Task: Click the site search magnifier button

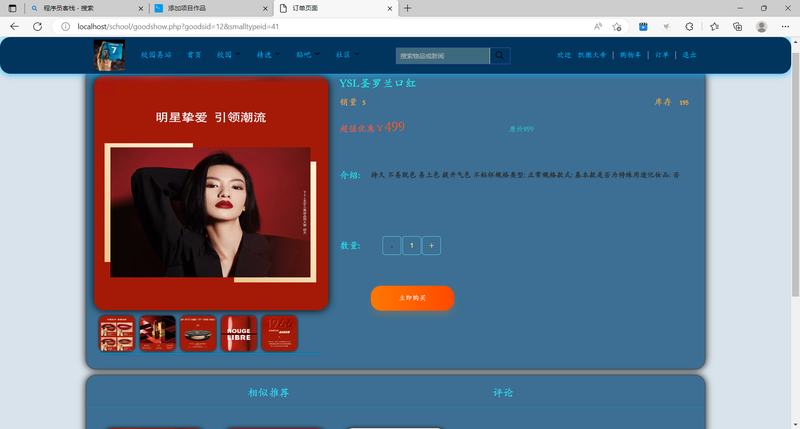Action: [x=499, y=56]
